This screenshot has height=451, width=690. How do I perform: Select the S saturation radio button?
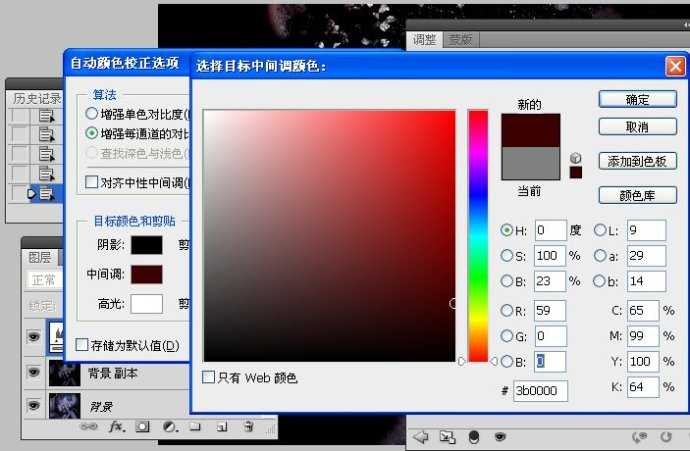pos(506,256)
